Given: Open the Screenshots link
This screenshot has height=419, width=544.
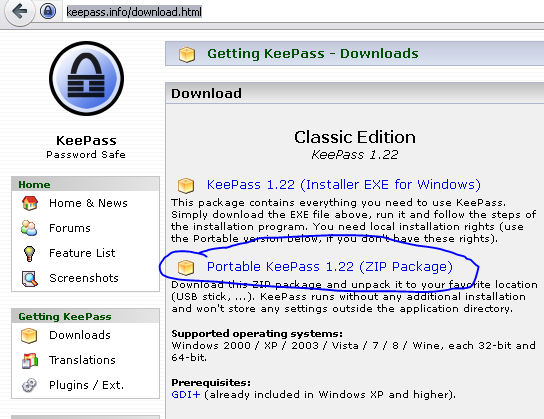Looking at the screenshot, I should (x=84, y=278).
